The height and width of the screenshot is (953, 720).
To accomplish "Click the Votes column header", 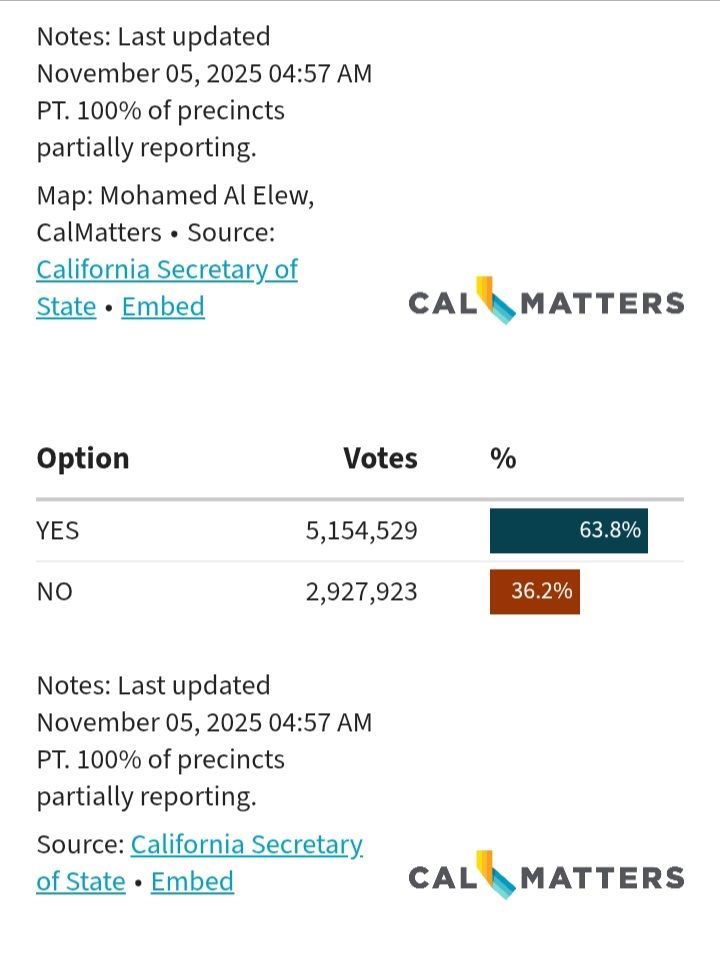I will (x=380, y=459).
